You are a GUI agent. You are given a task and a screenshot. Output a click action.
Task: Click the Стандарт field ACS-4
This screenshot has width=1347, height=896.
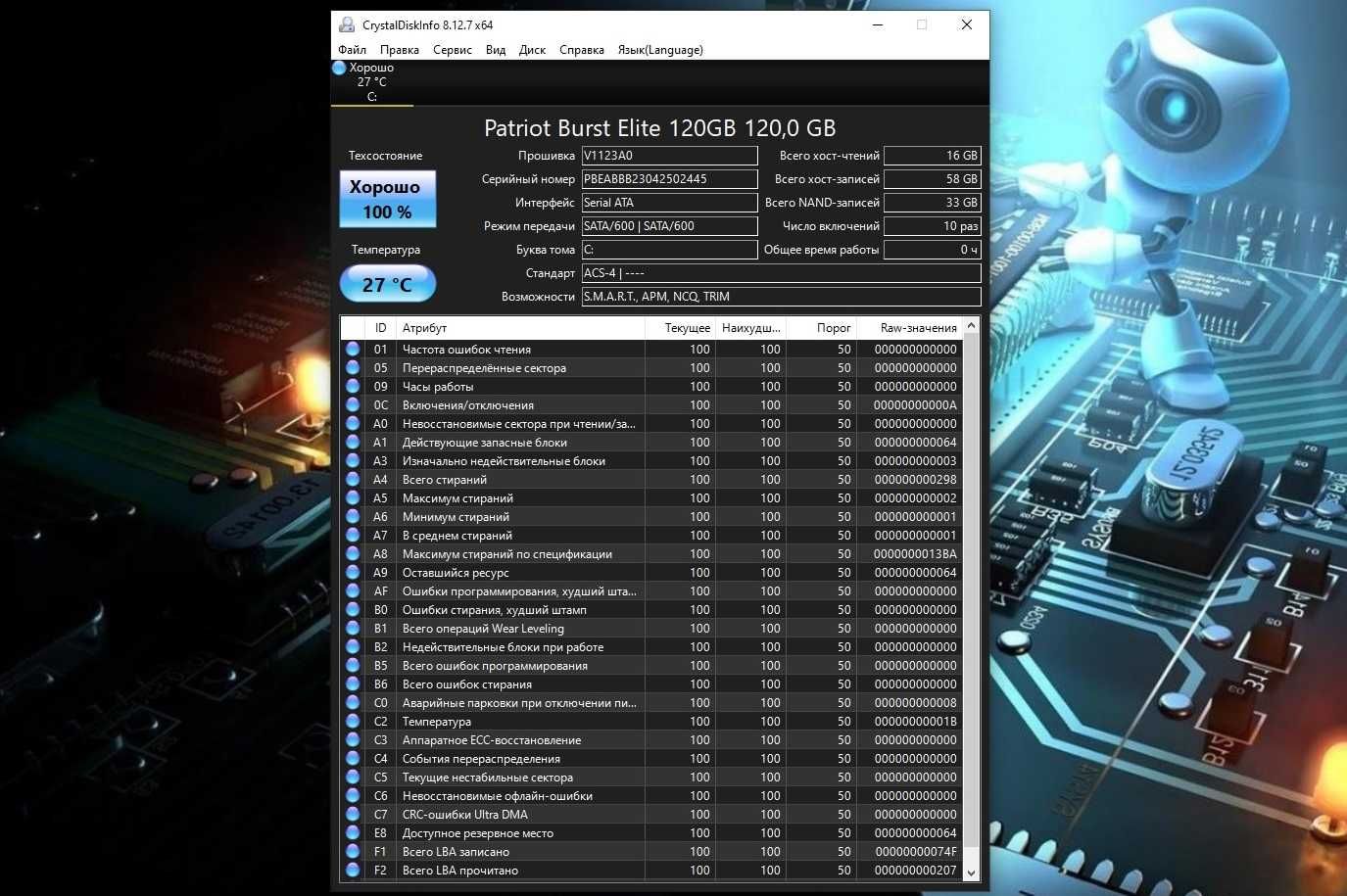coord(781,273)
